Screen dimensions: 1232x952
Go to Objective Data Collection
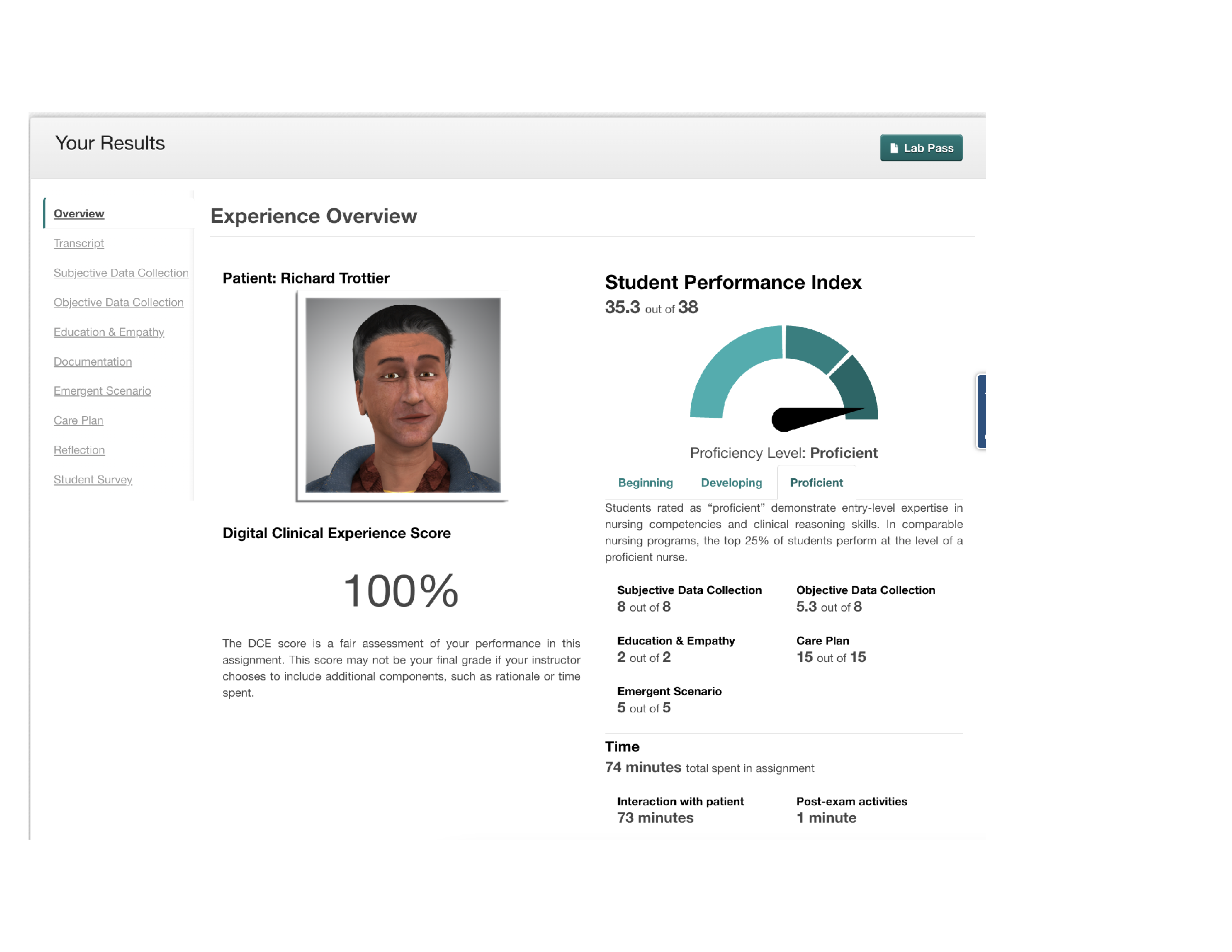[x=119, y=302]
